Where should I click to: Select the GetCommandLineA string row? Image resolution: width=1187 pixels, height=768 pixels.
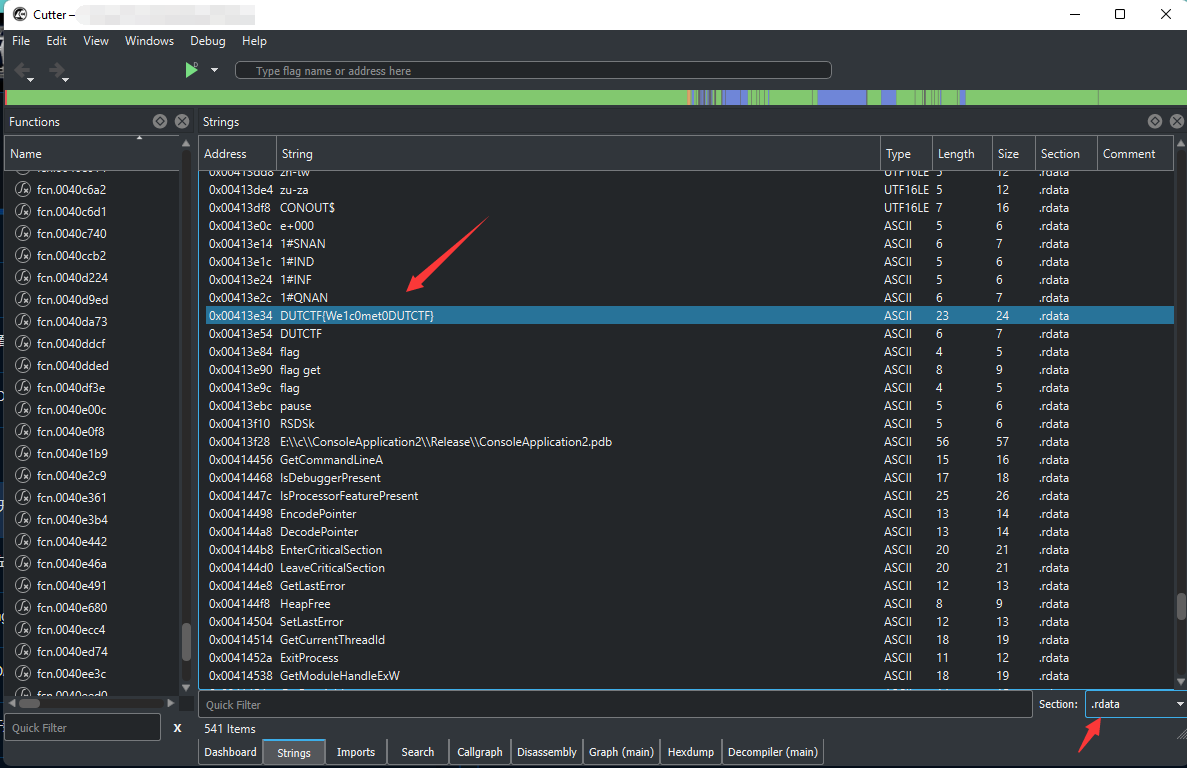pos(690,460)
